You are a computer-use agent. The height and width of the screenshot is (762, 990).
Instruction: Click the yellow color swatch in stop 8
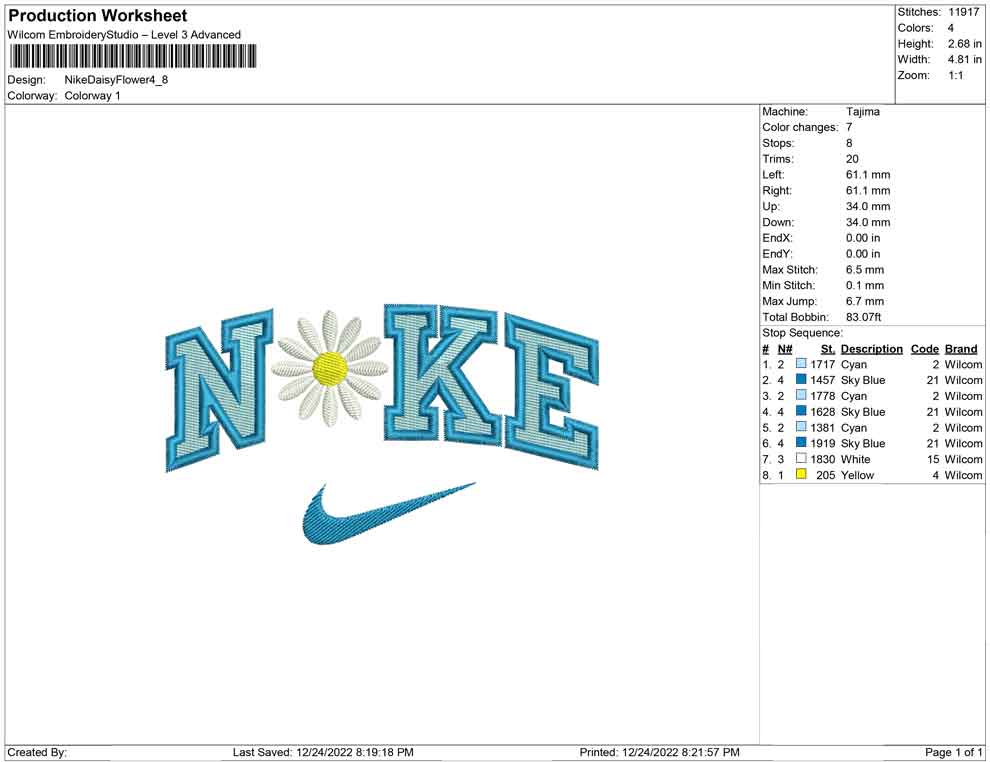coord(801,475)
